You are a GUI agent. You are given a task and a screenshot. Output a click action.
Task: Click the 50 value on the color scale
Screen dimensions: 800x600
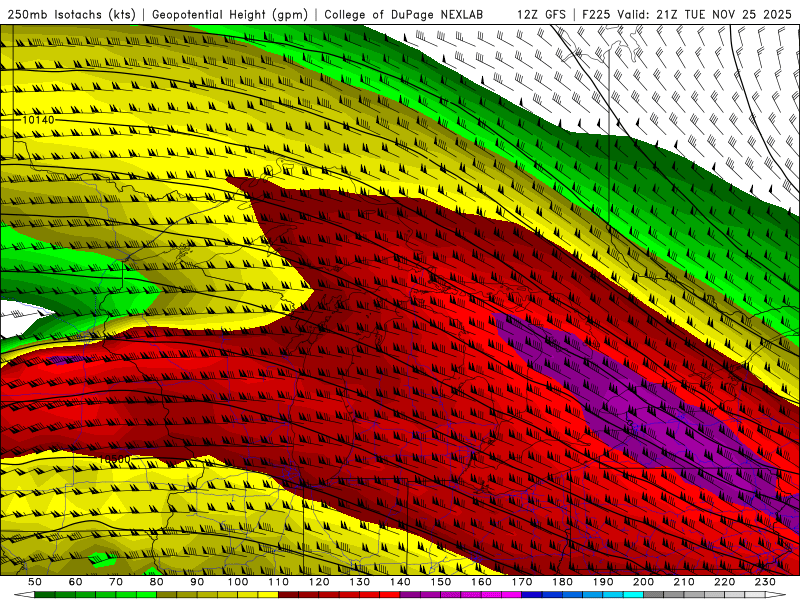(34, 582)
